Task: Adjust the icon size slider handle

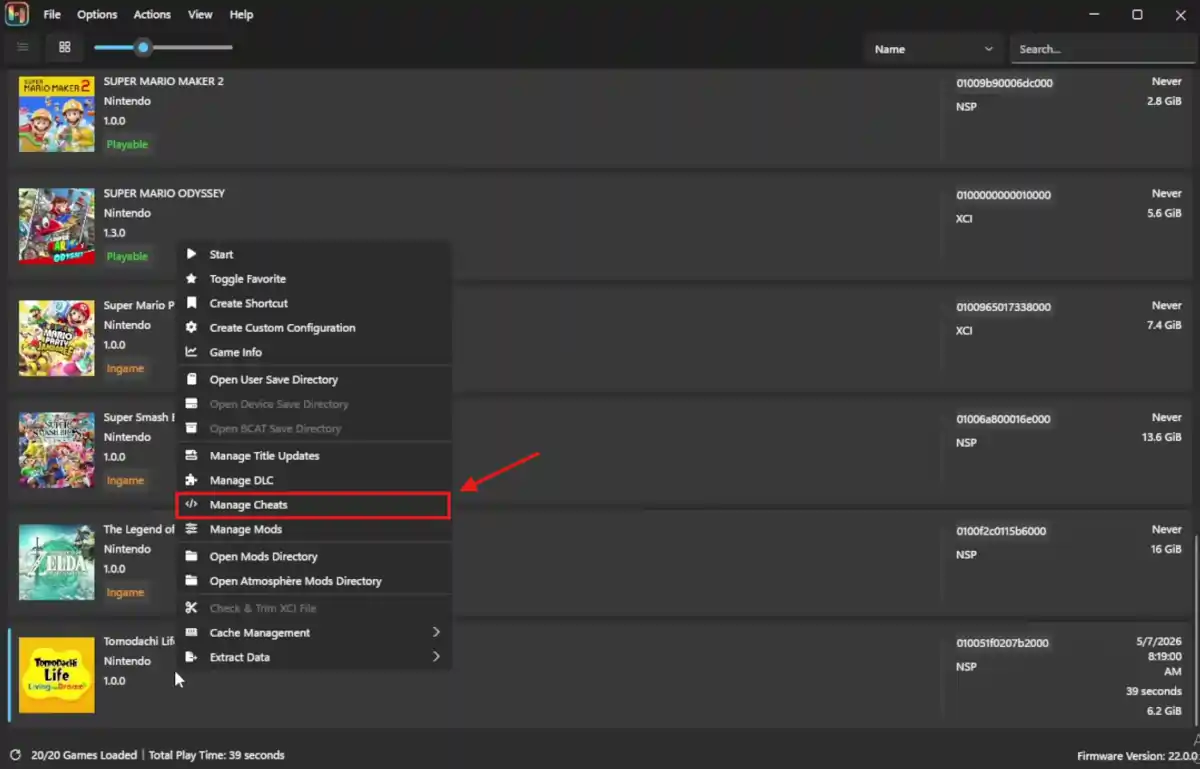Action: (143, 47)
